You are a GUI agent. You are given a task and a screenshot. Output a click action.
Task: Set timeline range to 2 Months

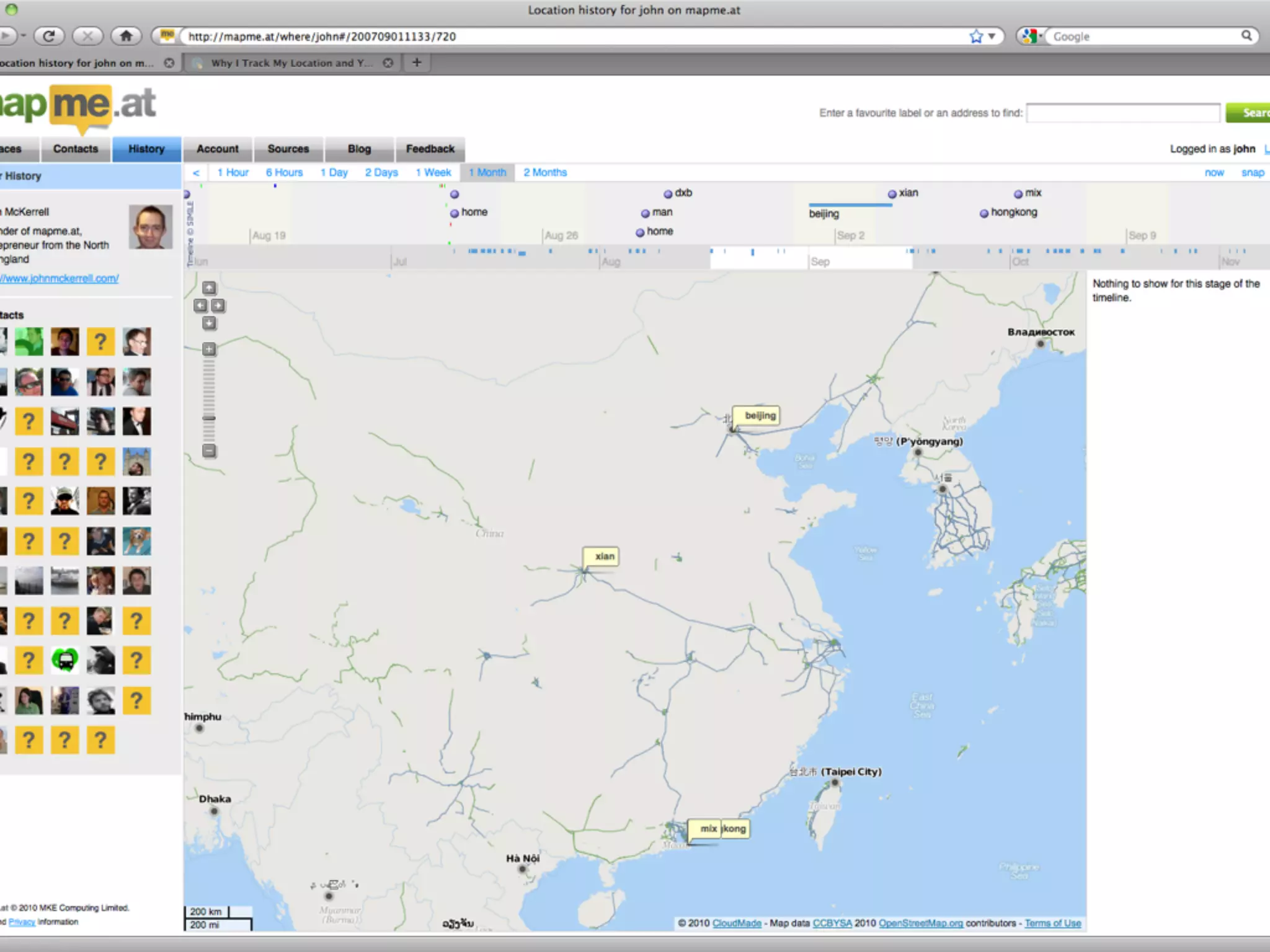(545, 172)
